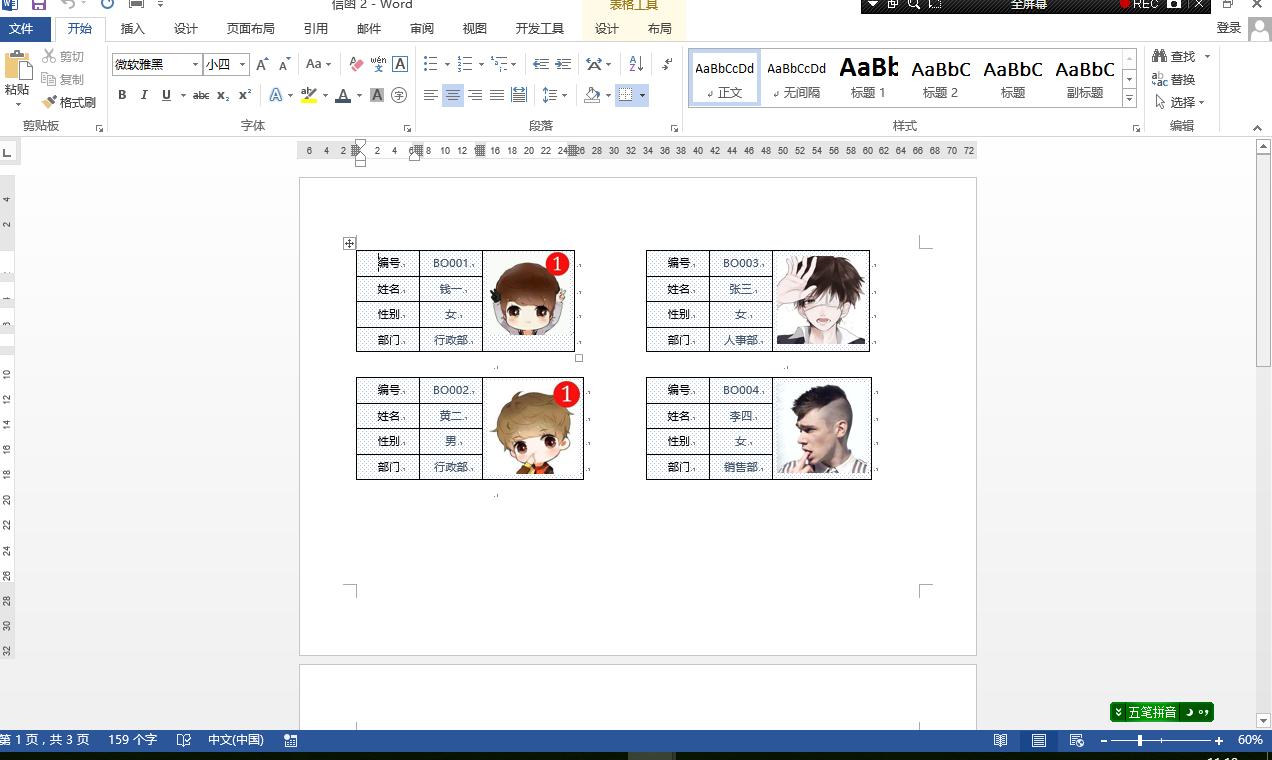
Task: Click the 替换 button
Action: click(x=1174, y=79)
